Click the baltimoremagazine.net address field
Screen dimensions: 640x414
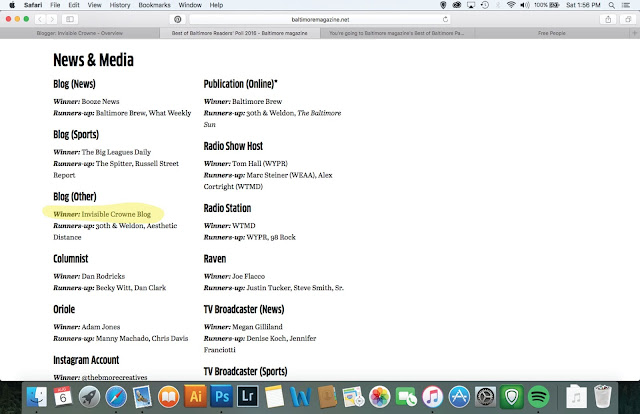point(320,19)
